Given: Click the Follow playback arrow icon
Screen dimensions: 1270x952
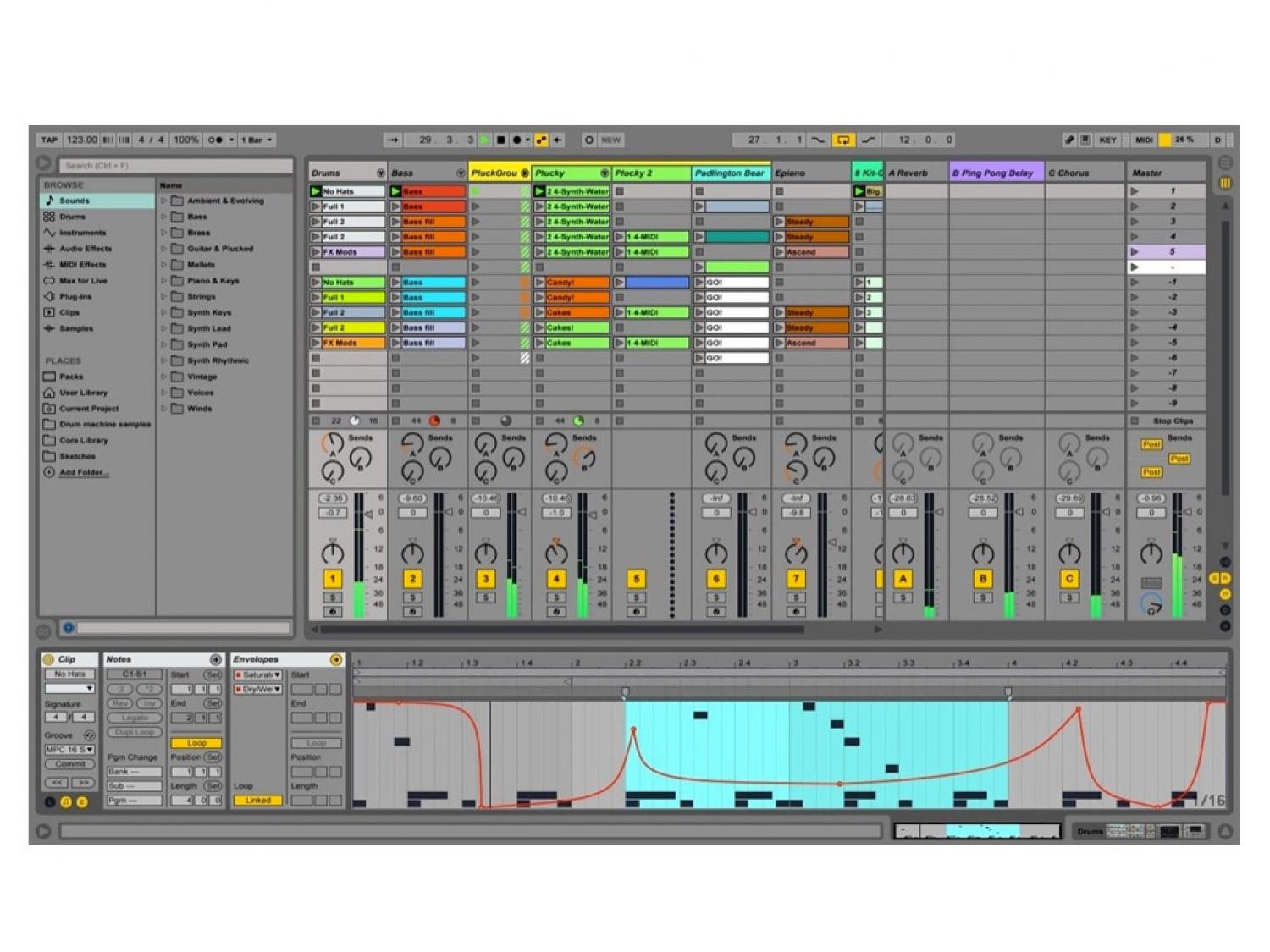Looking at the screenshot, I should coord(393,140).
